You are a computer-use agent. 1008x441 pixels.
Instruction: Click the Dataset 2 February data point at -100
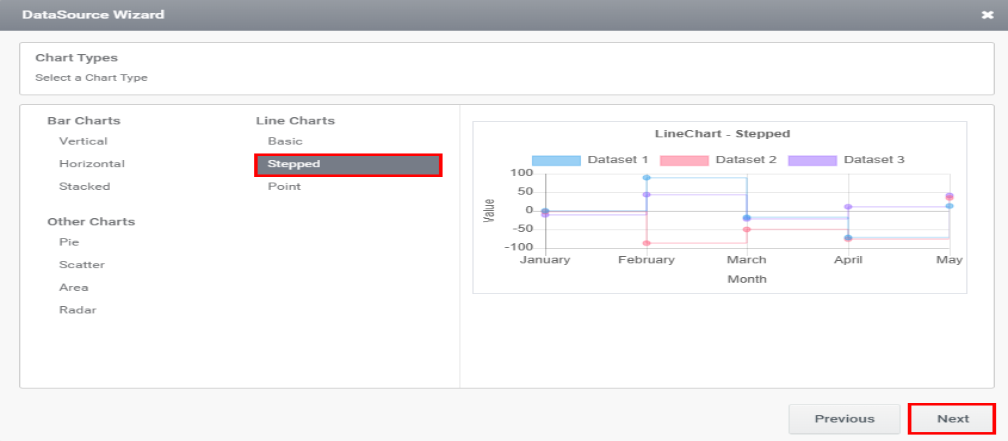pos(646,243)
